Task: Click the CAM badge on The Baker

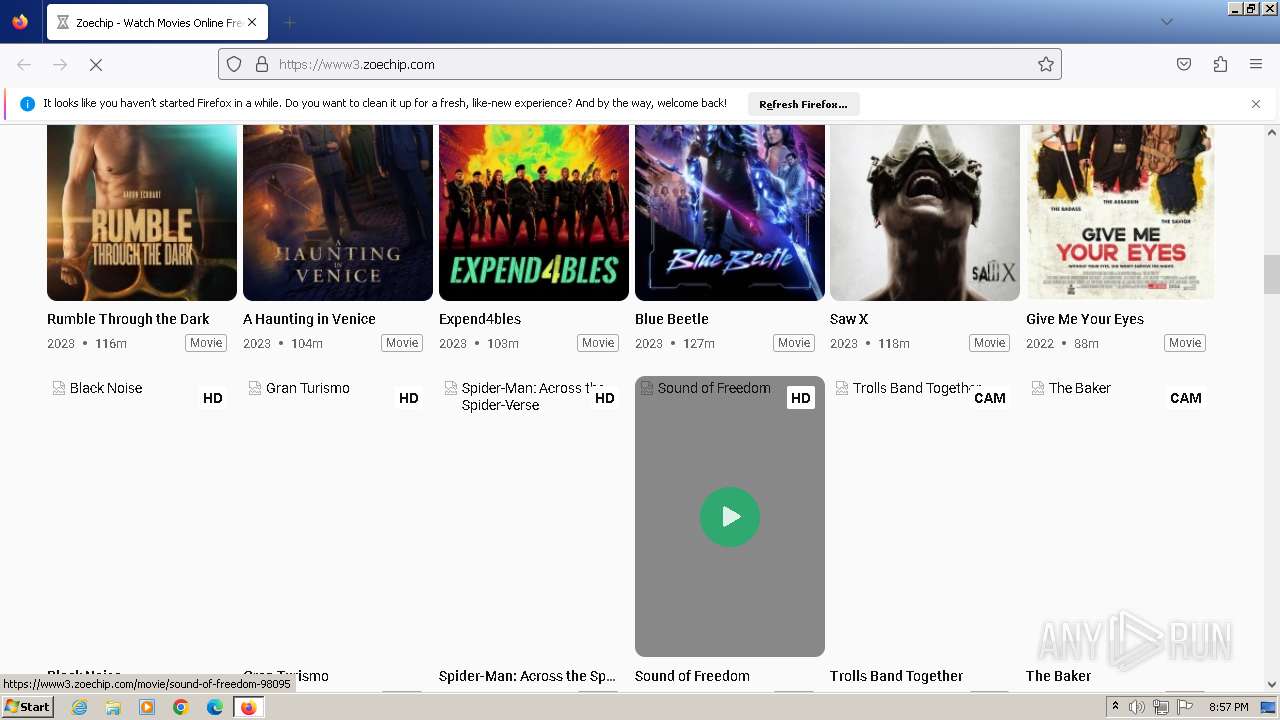Action: pos(1186,398)
